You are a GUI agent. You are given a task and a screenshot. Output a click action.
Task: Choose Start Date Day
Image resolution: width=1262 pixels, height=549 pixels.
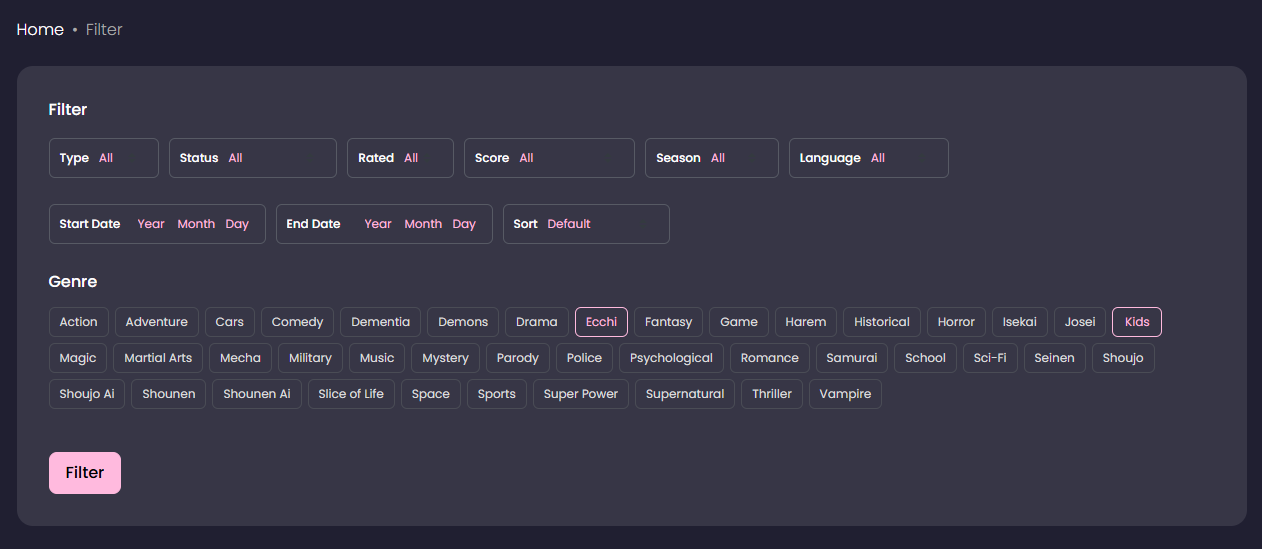237,224
